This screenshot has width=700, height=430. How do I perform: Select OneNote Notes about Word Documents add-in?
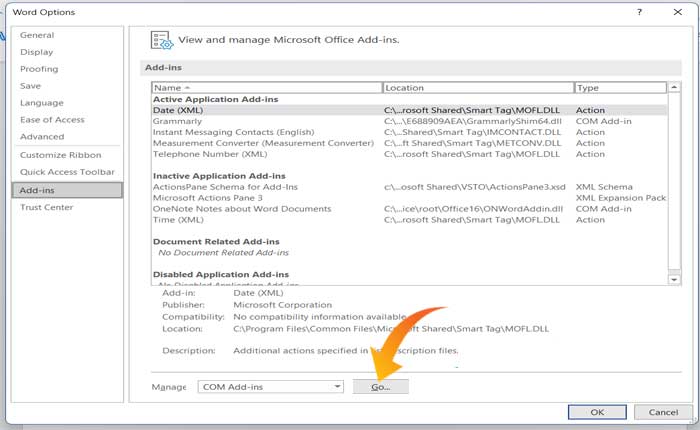[x=241, y=209]
